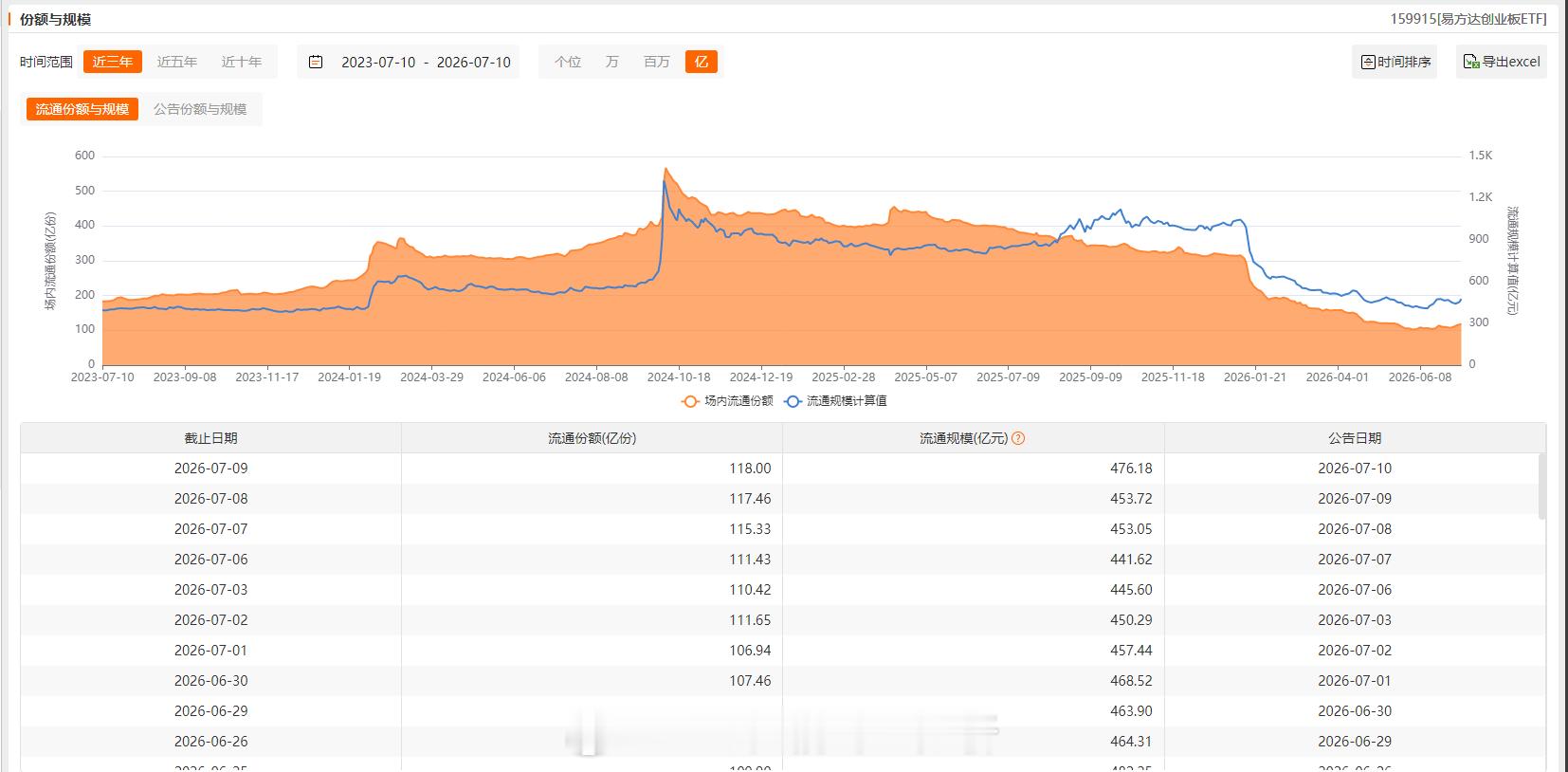Click the 464.31 scale value cell
Screen dimensions: 1568x772
tap(974, 742)
